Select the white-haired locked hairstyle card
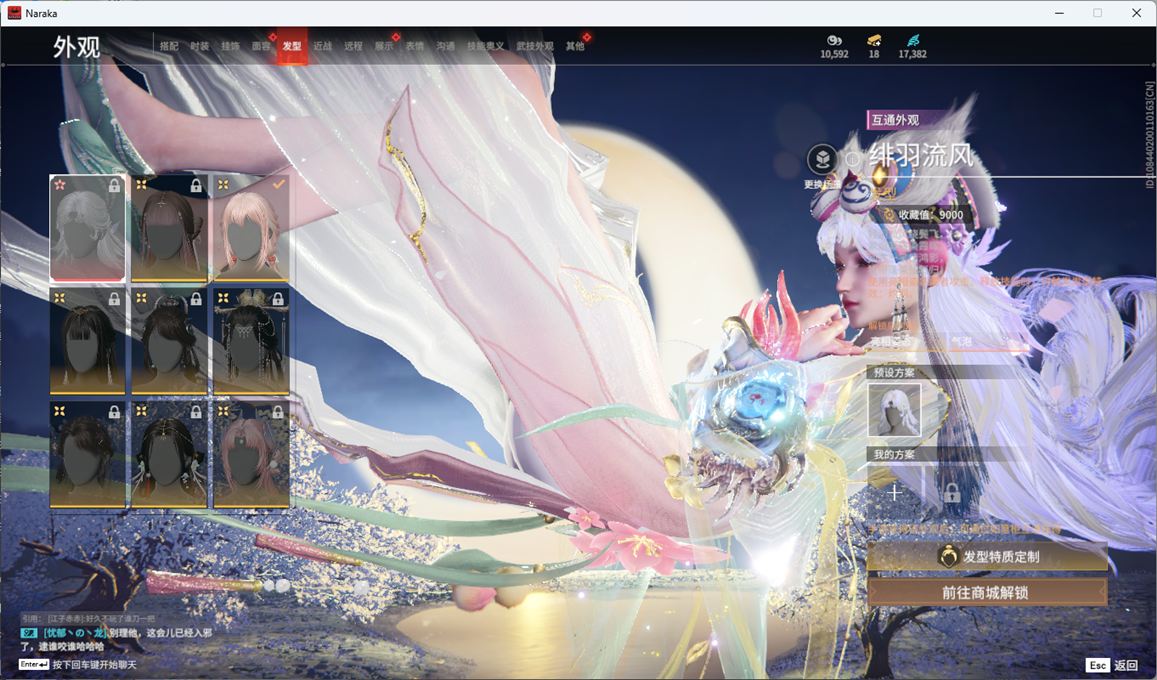 tap(87, 228)
